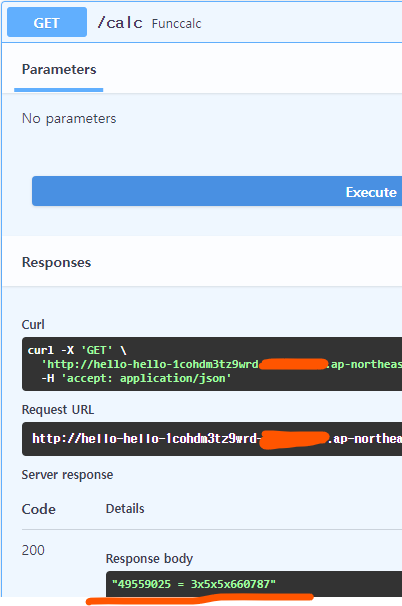Screen dimensions: 402x606
Task: Click the 'No parameters' text
Action: (x=69, y=118)
